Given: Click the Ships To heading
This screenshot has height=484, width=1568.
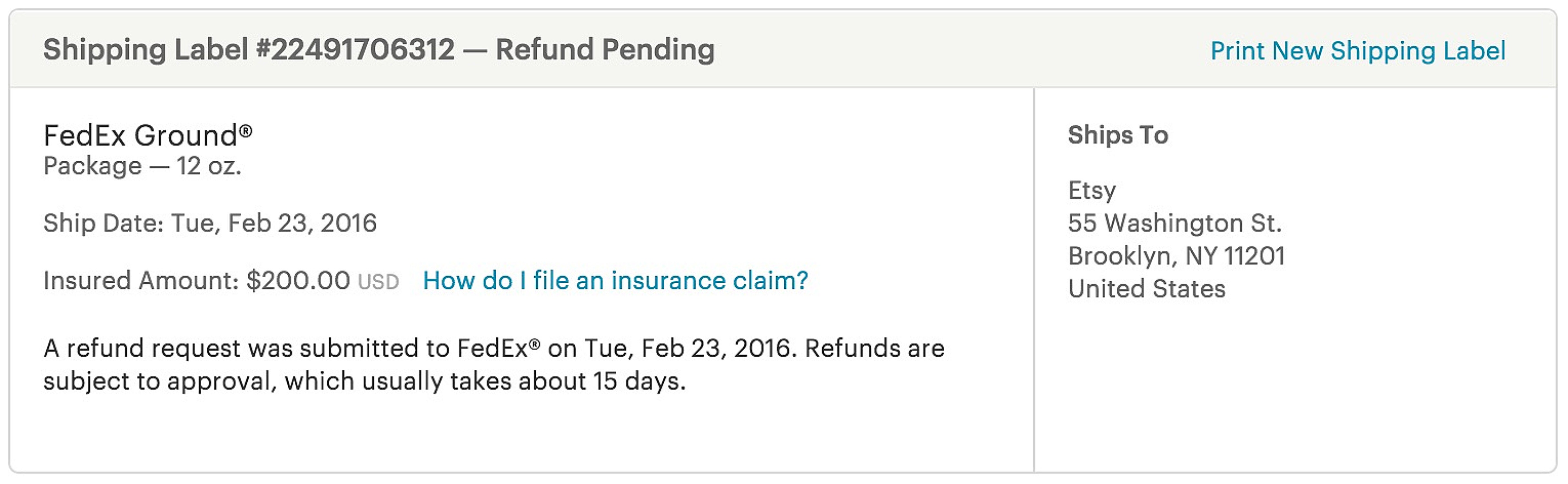Looking at the screenshot, I should coord(1118,135).
